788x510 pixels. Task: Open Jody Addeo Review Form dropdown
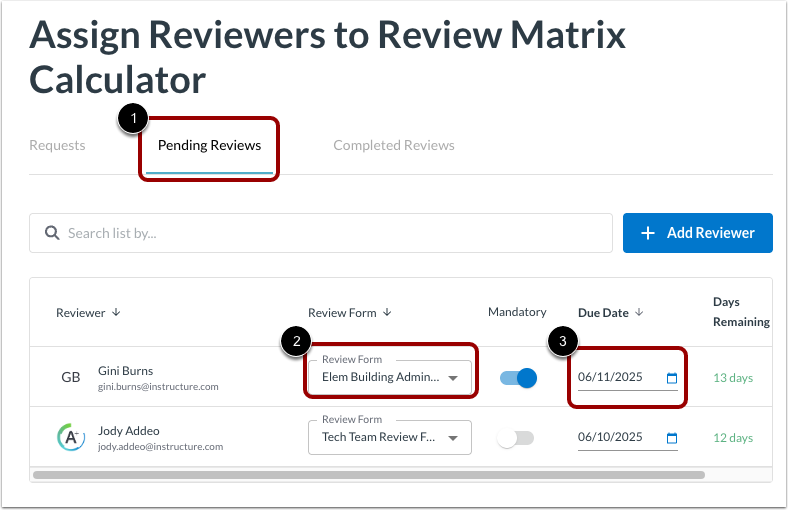click(x=390, y=437)
